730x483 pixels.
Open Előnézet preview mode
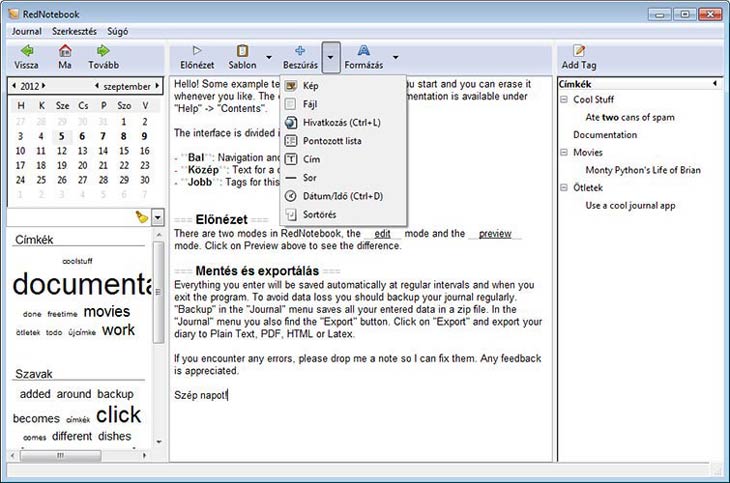197,51
